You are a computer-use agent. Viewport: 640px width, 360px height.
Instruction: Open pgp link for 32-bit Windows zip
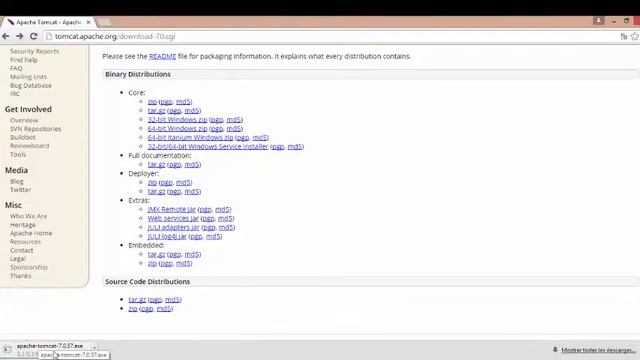(x=217, y=120)
